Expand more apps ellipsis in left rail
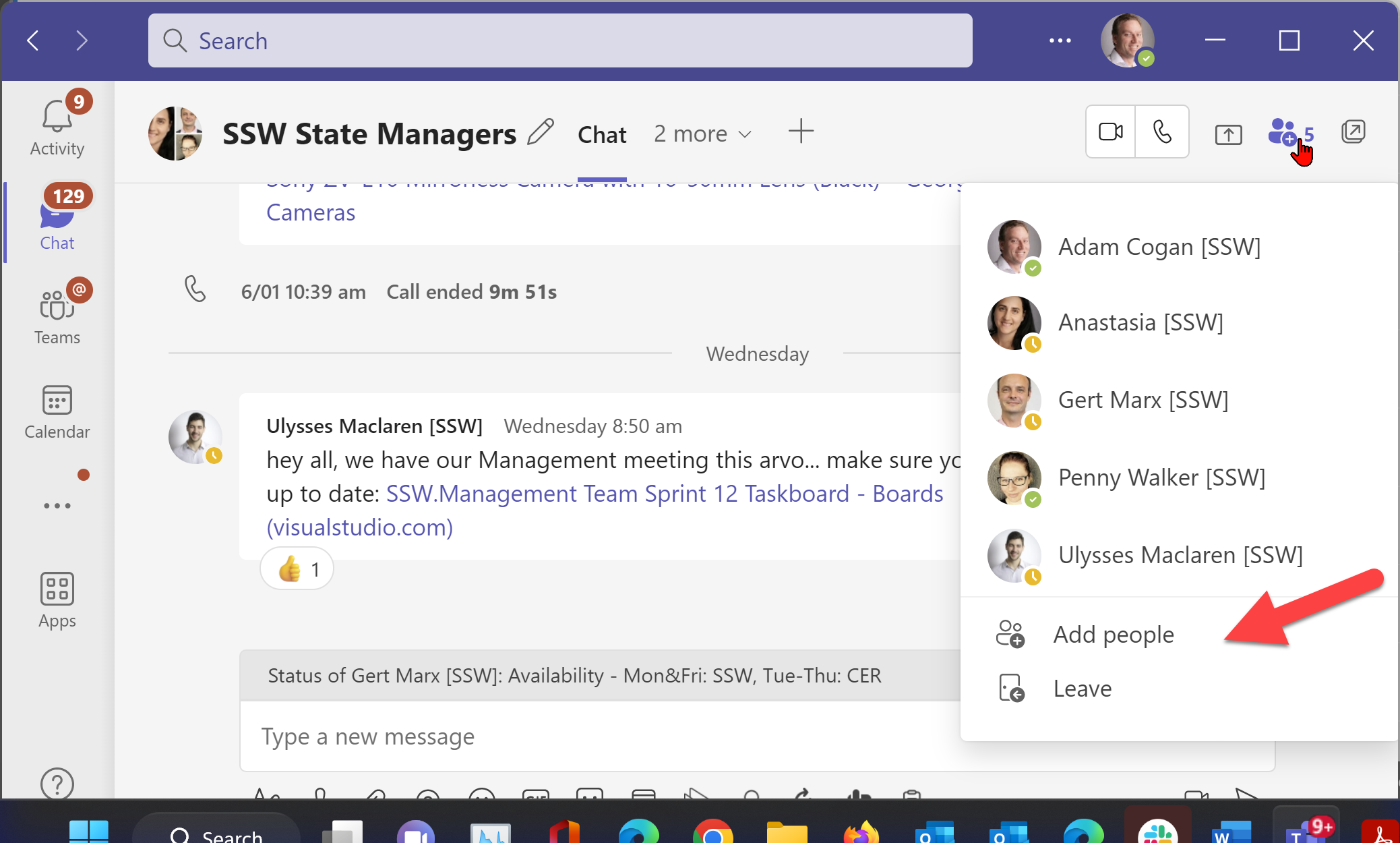Image resolution: width=1400 pixels, height=843 pixels. click(57, 506)
